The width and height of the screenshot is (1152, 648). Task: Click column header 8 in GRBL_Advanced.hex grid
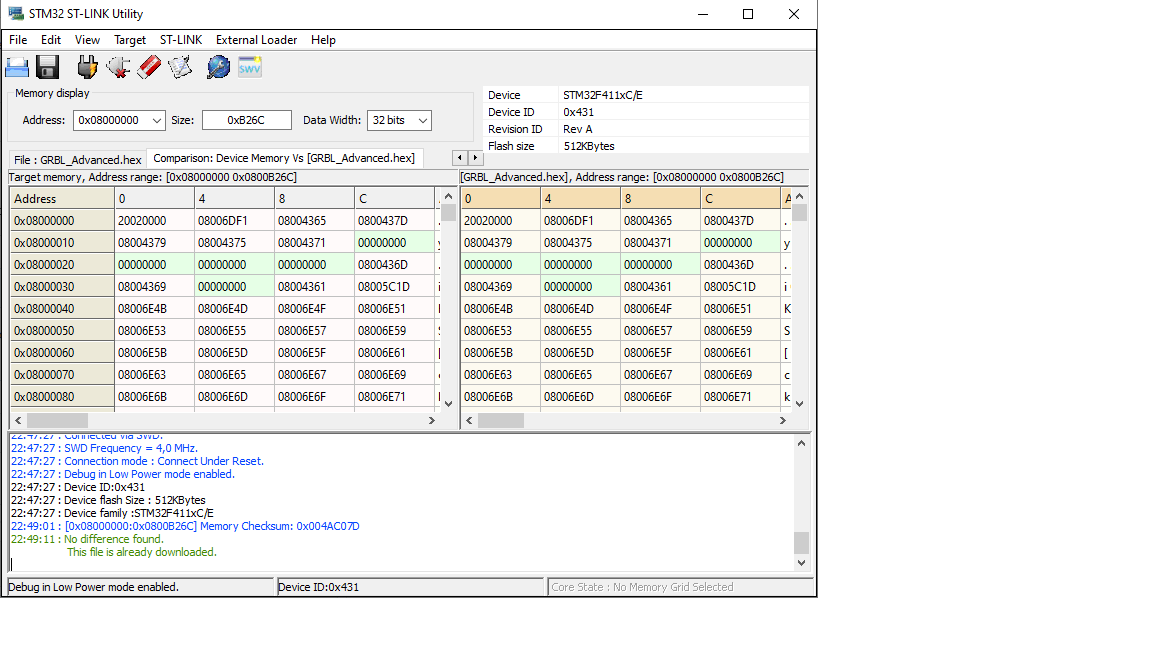point(660,198)
